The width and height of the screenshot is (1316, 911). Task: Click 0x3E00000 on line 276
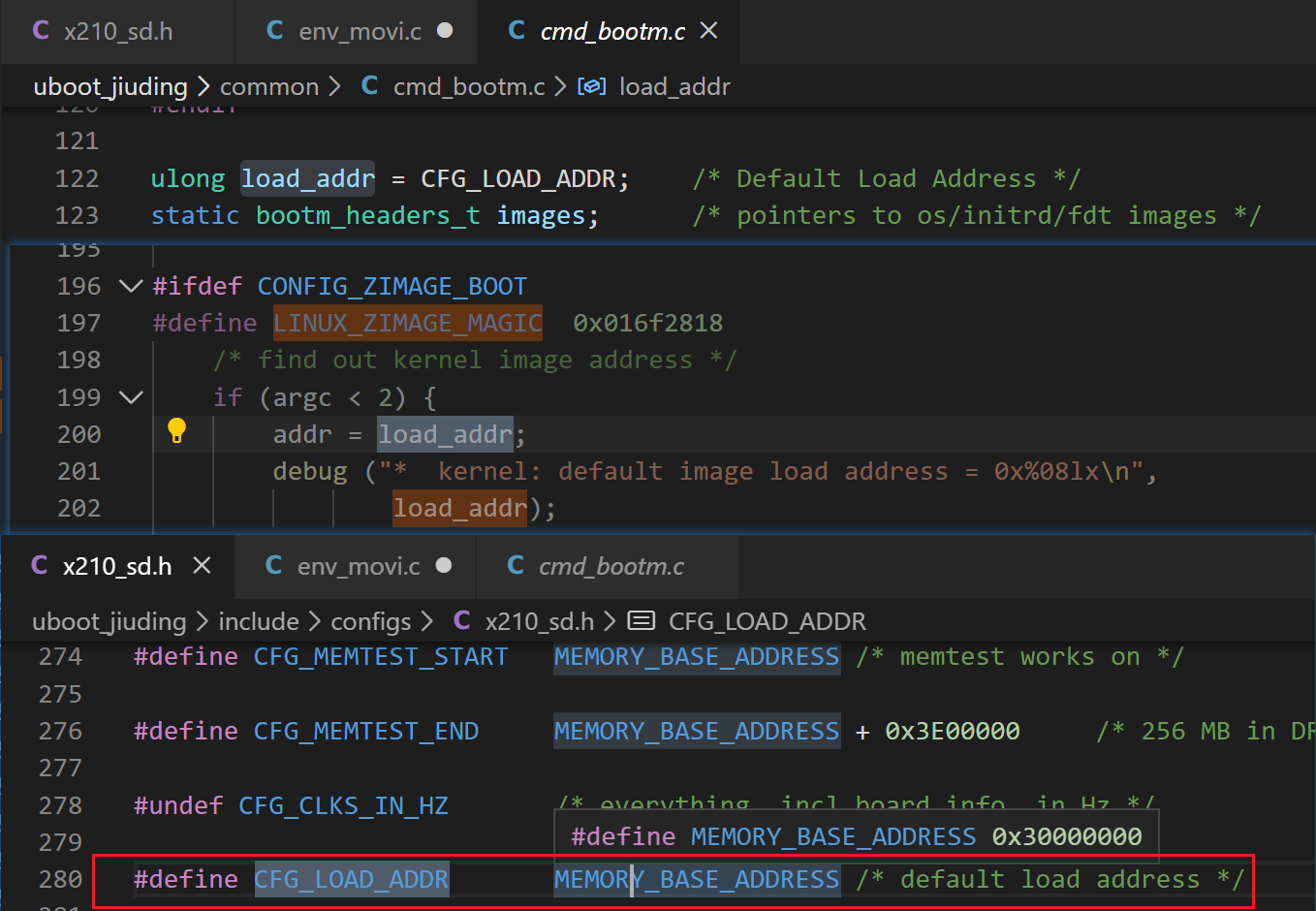pyautogui.click(x=953, y=731)
